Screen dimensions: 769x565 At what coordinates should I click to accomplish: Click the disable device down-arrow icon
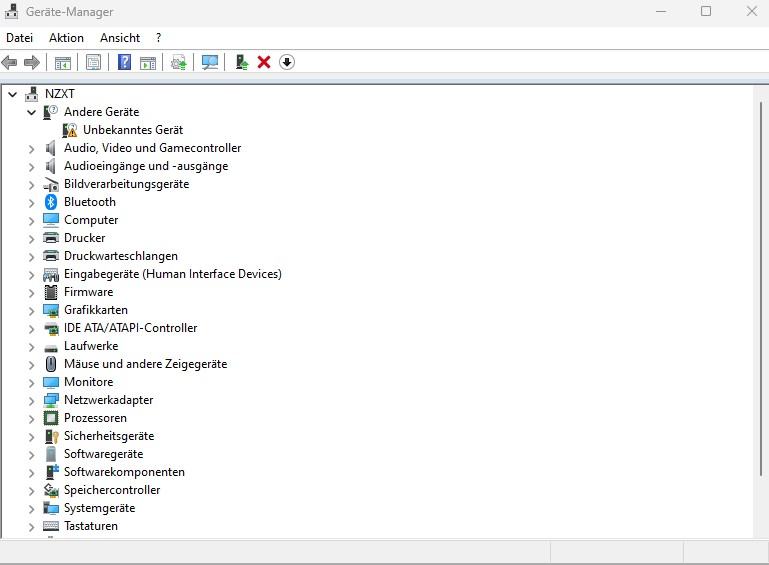tap(287, 62)
